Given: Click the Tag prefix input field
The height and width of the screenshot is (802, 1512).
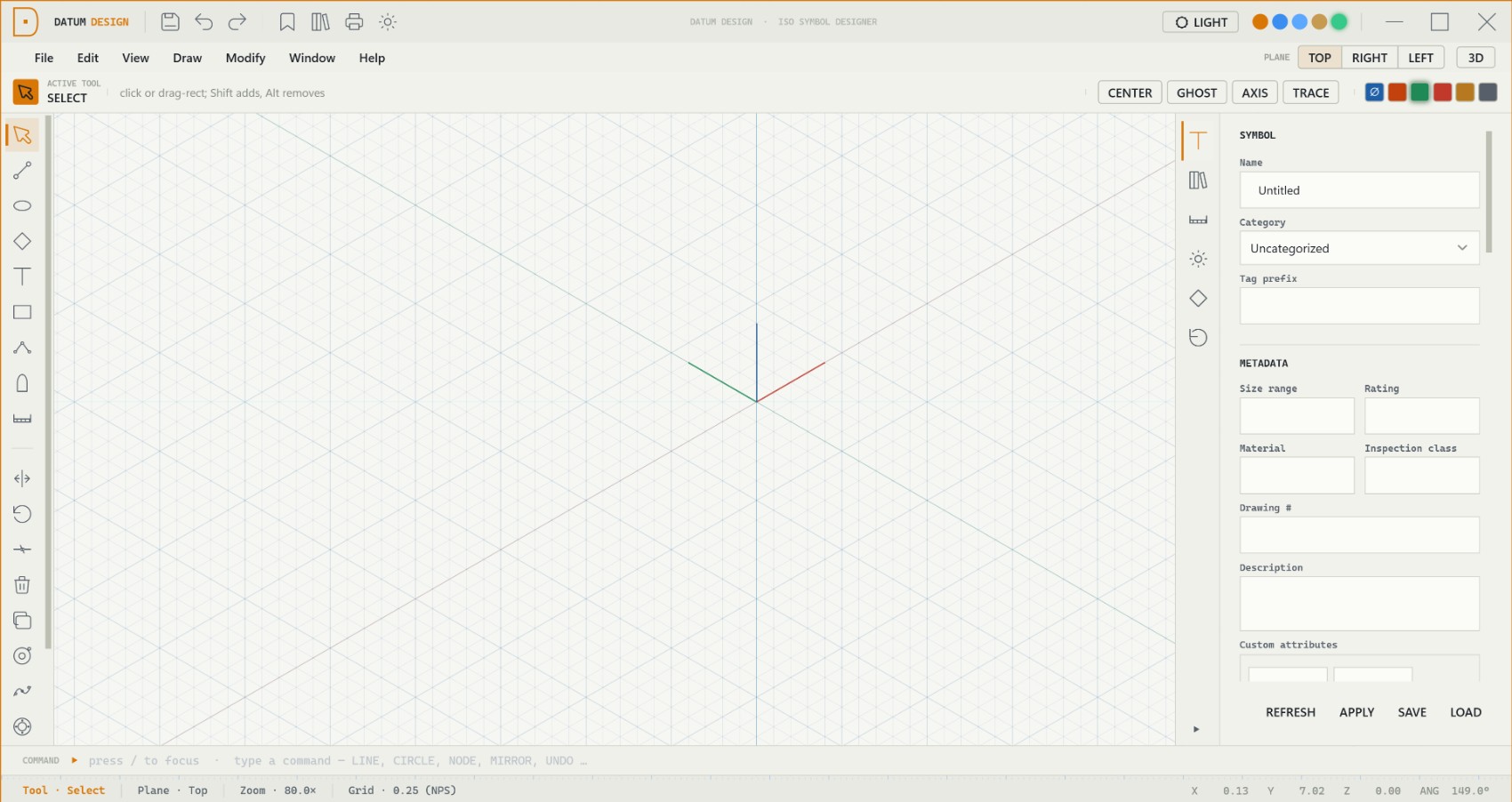Looking at the screenshot, I should coord(1359,306).
